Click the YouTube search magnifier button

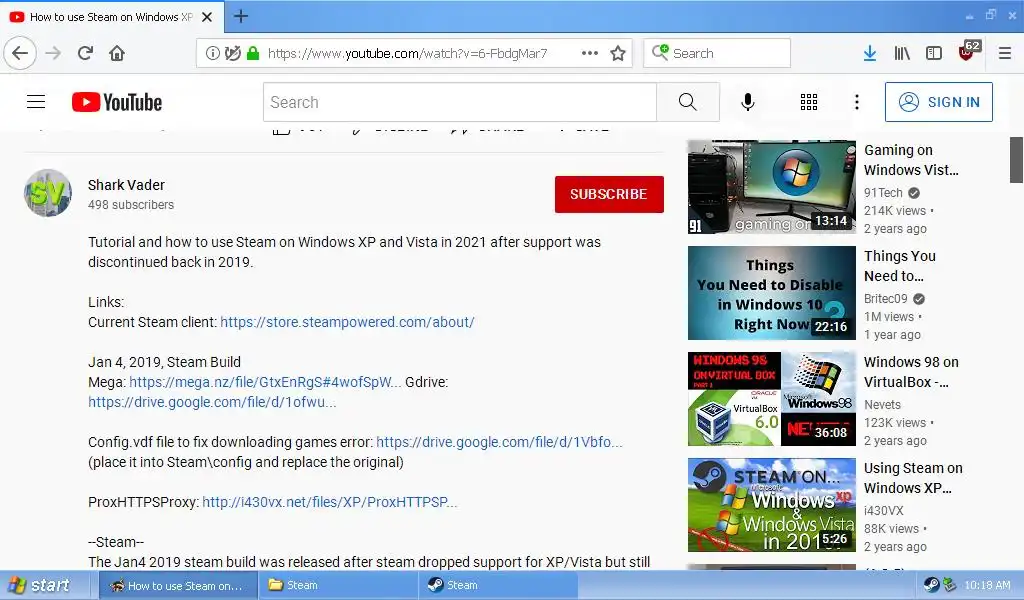688,102
